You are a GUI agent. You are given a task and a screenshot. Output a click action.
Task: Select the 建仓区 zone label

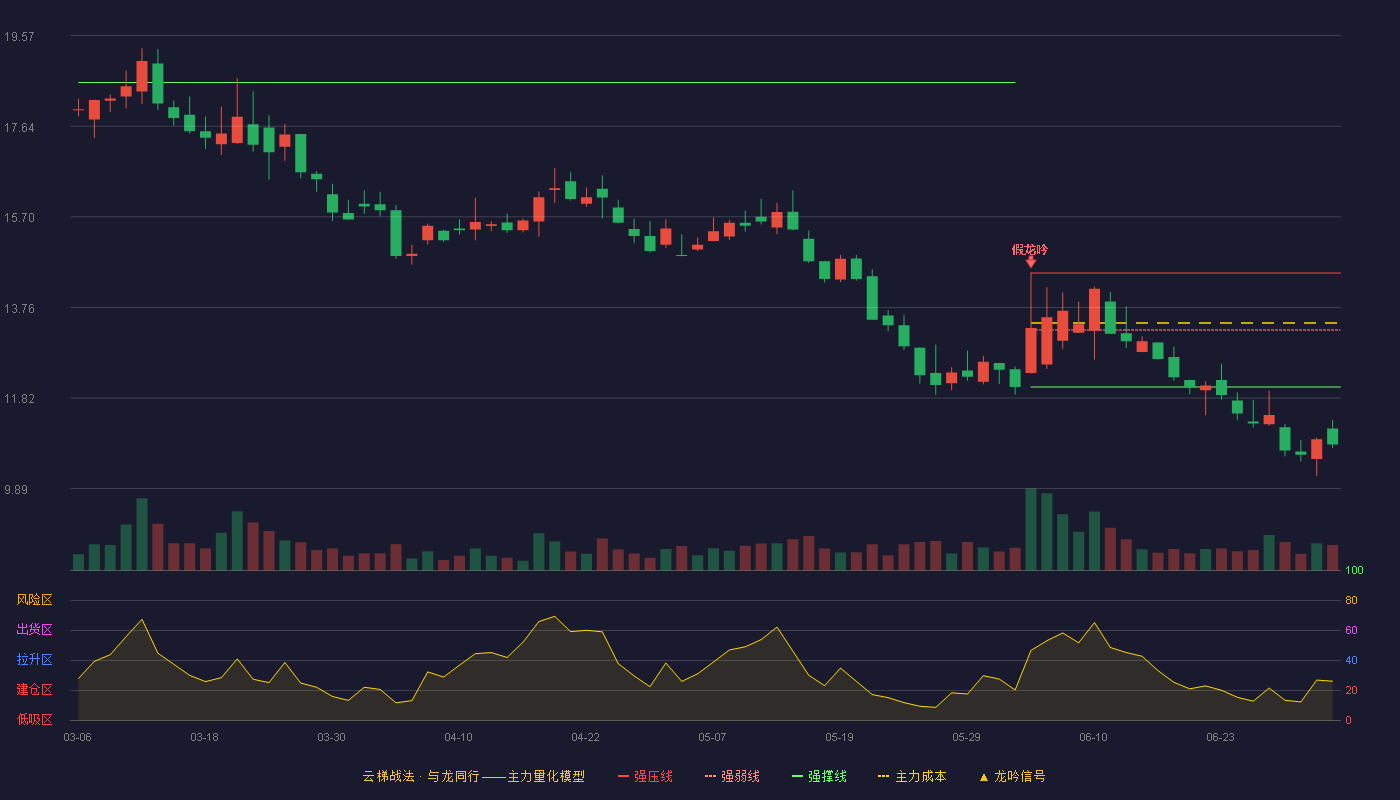click(34, 690)
